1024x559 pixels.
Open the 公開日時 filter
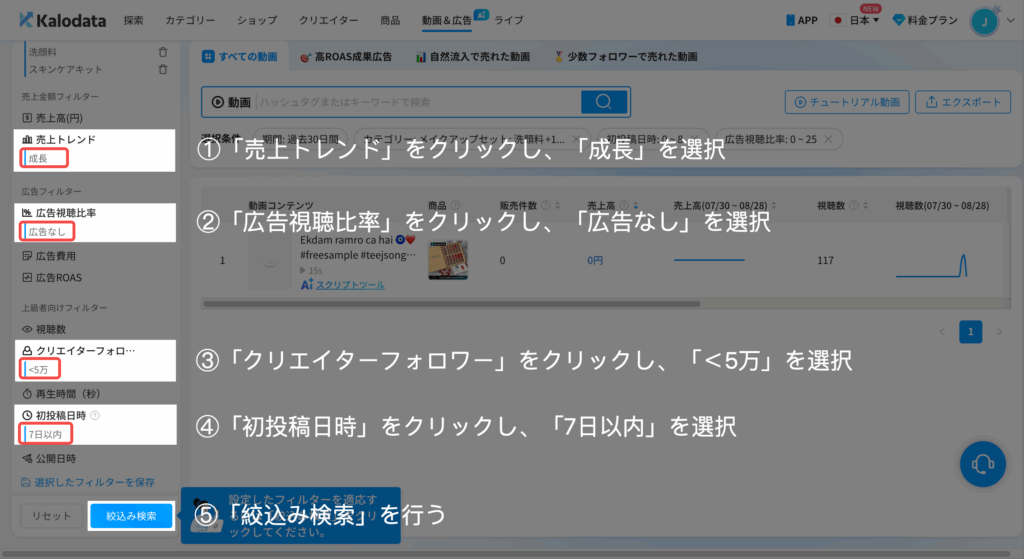pos(49,458)
